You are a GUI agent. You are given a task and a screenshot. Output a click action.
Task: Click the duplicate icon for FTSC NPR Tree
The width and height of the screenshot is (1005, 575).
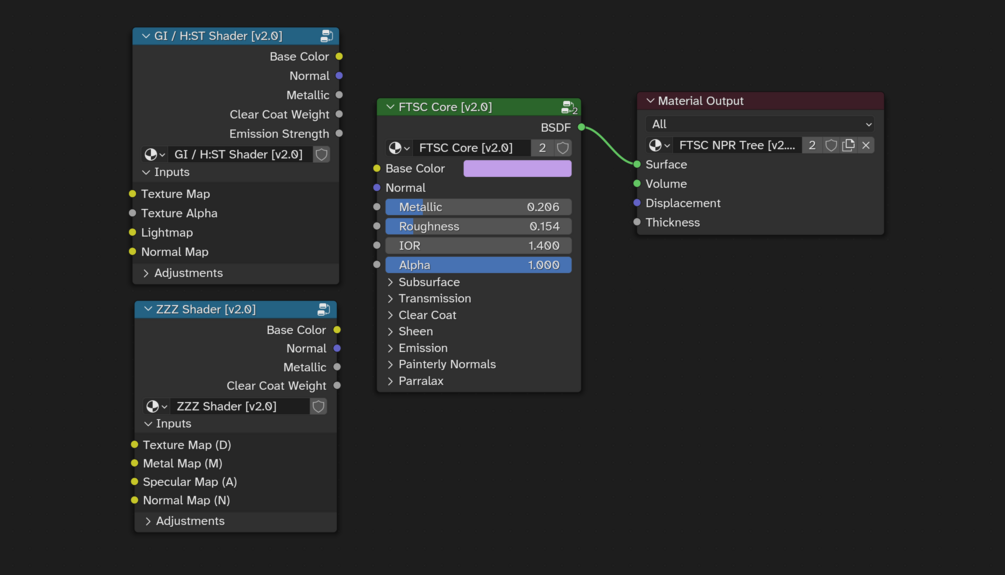point(848,146)
